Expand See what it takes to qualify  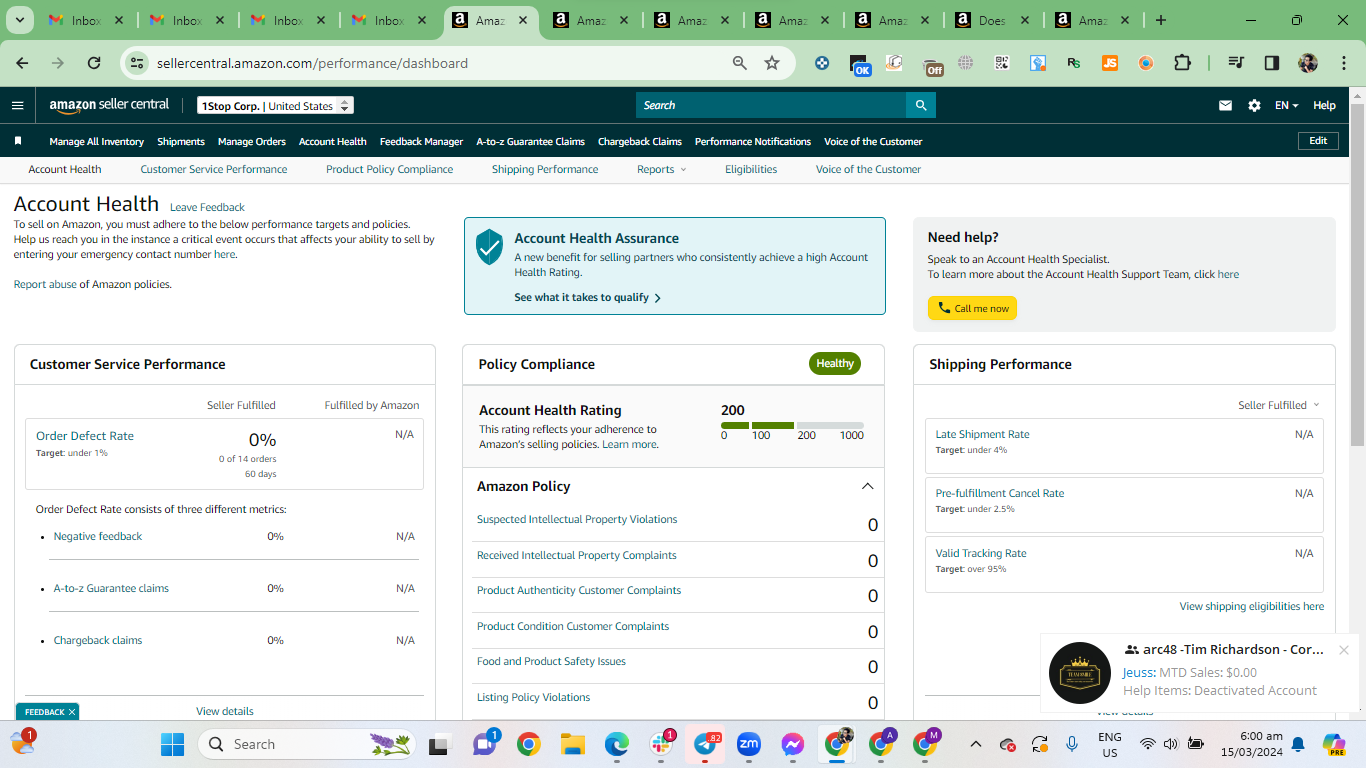click(x=587, y=297)
